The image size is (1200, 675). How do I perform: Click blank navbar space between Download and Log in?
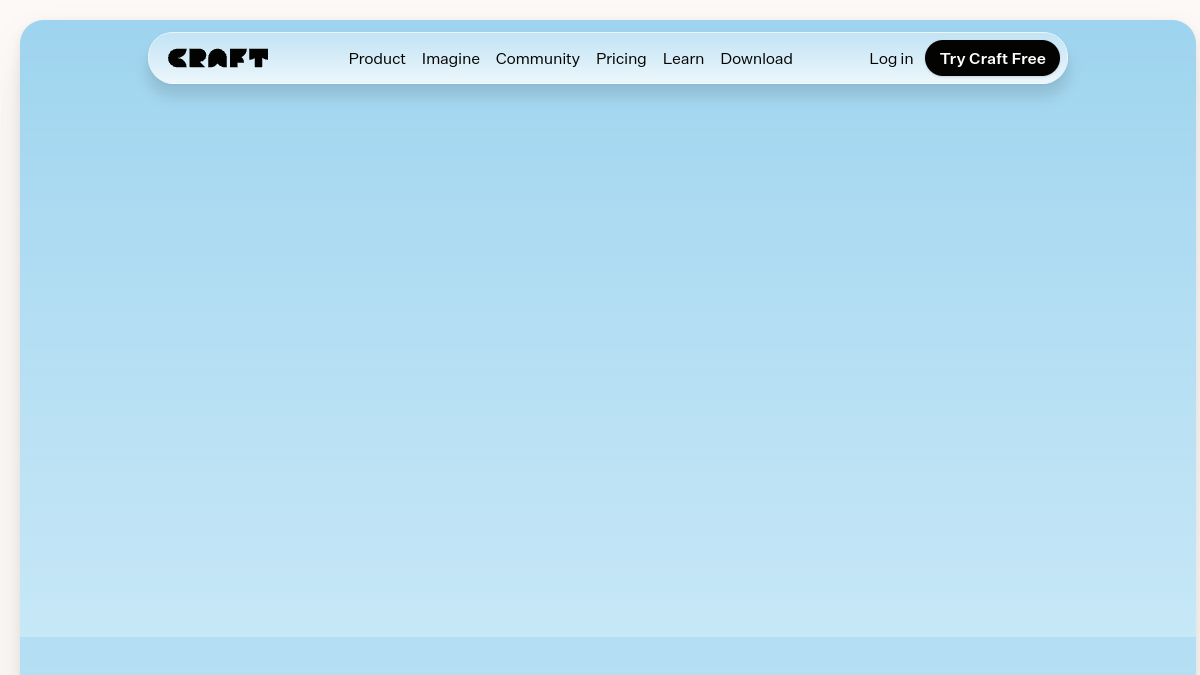tap(831, 58)
